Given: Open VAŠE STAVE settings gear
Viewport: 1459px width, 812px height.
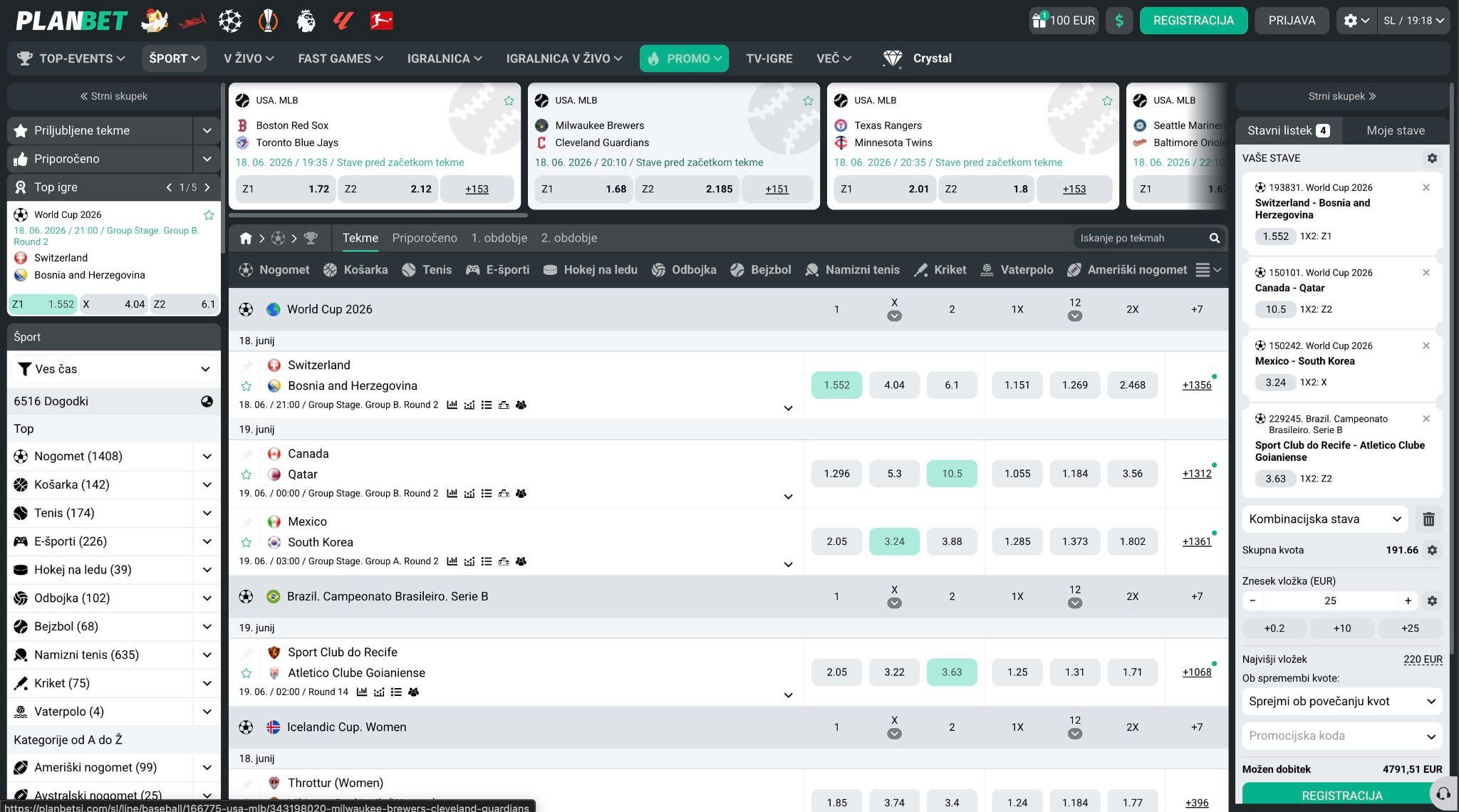Looking at the screenshot, I should coord(1432,158).
